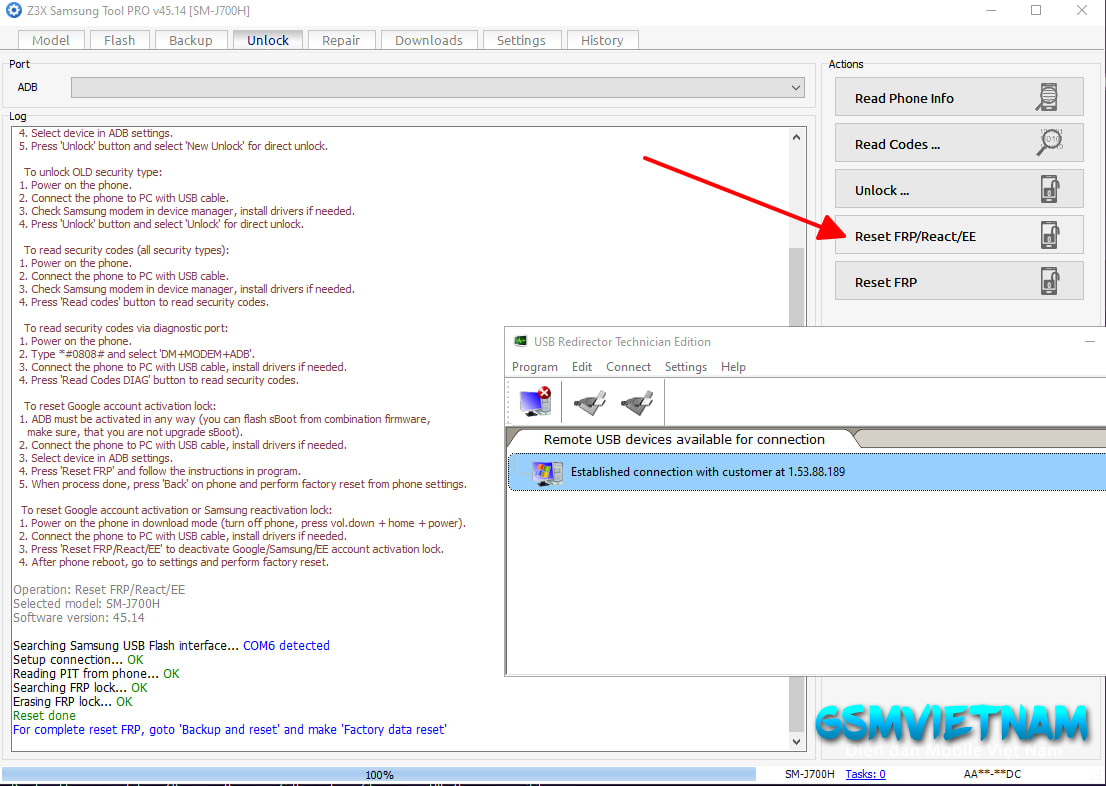Viewport: 1106px width, 786px height.
Task: Click the AA**-**DC status bar entry
Action: click(x=992, y=774)
